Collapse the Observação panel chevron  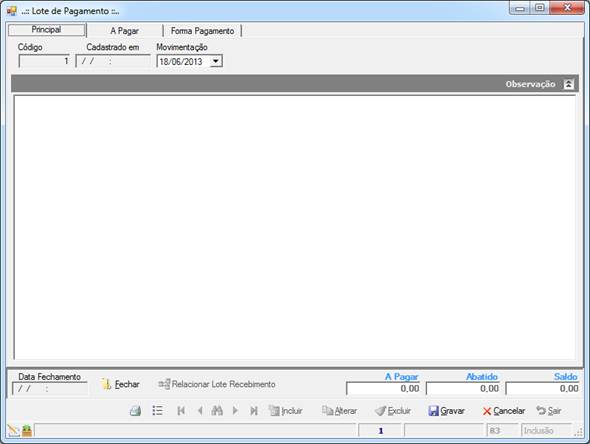[x=569, y=84]
